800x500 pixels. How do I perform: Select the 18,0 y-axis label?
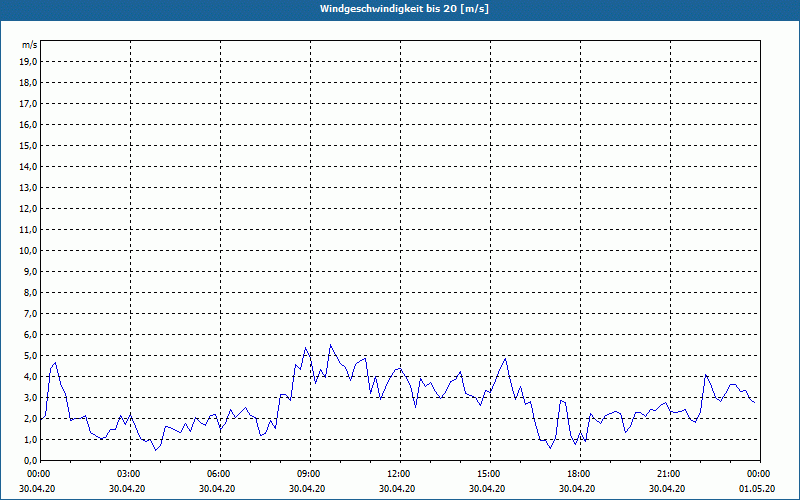tap(29, 83)
